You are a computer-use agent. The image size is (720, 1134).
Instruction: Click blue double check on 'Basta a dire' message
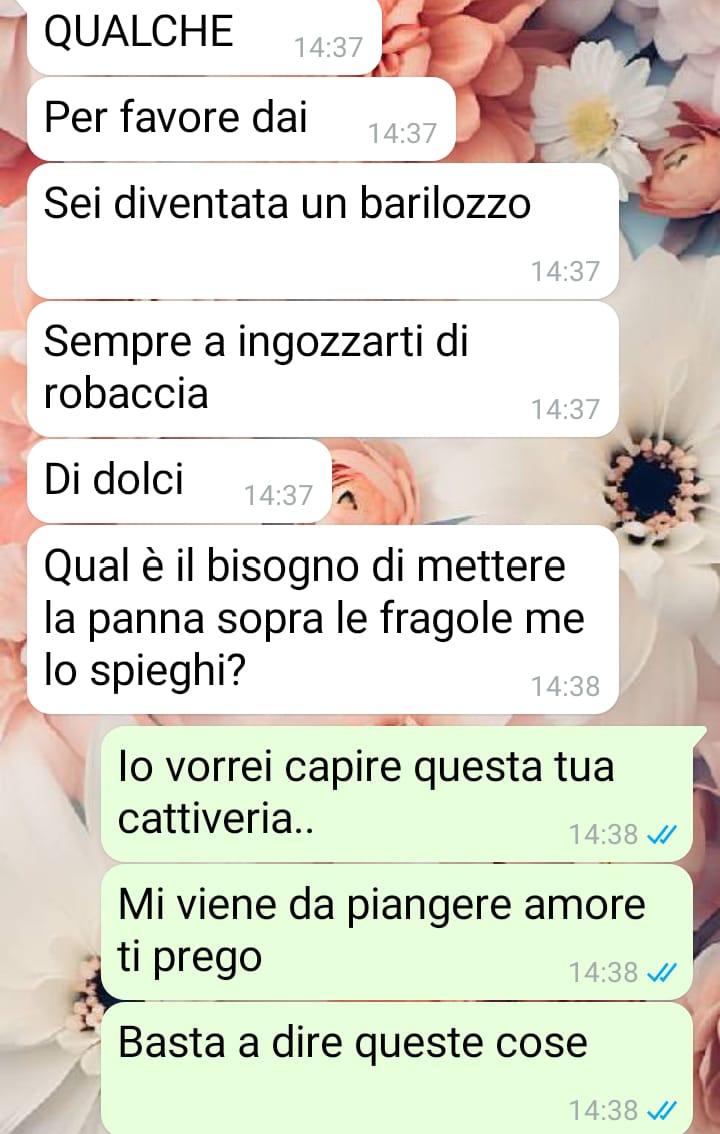coord(661,1111)
